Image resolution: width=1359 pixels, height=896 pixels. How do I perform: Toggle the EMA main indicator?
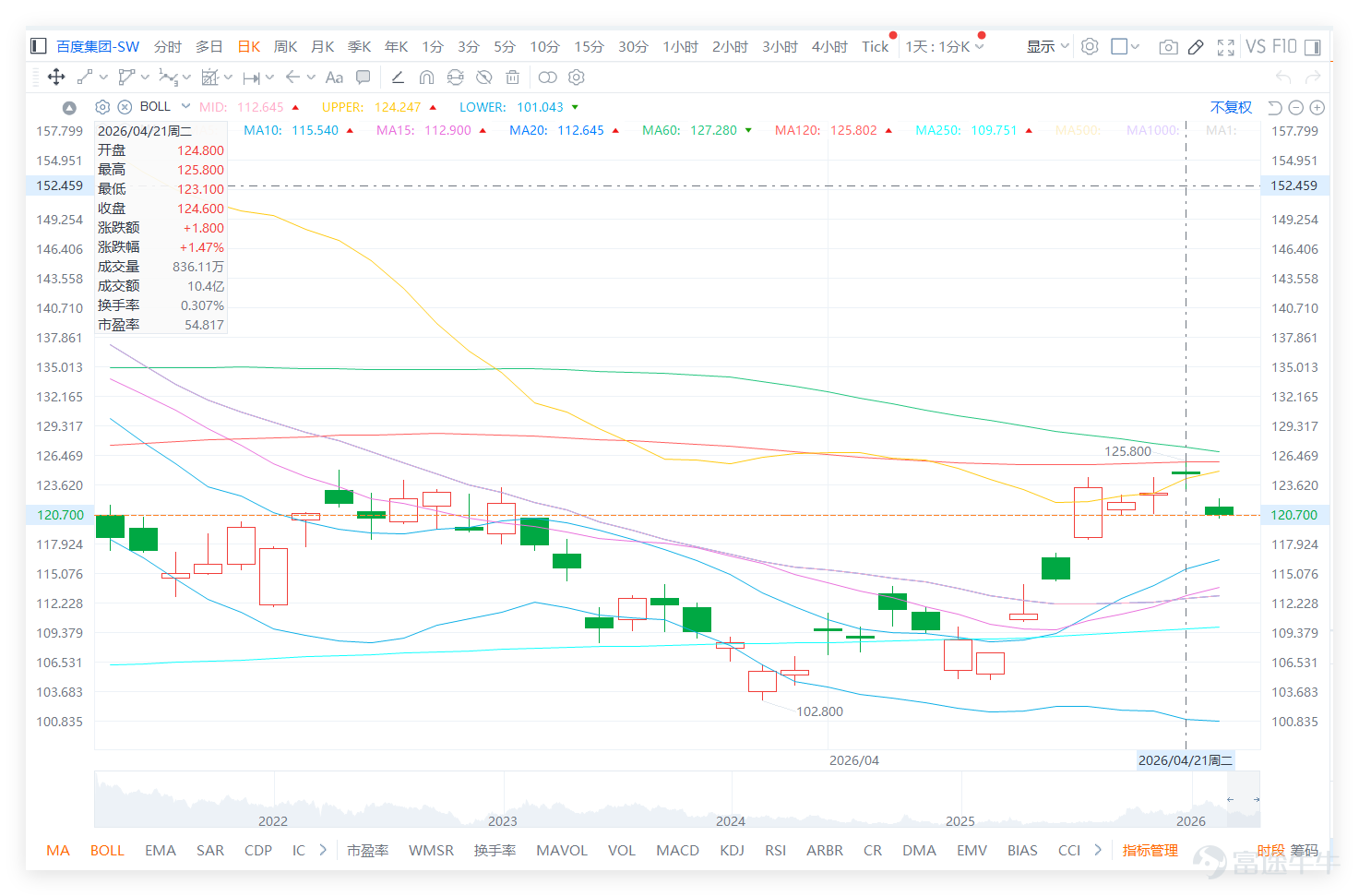(x=161, y=850)
